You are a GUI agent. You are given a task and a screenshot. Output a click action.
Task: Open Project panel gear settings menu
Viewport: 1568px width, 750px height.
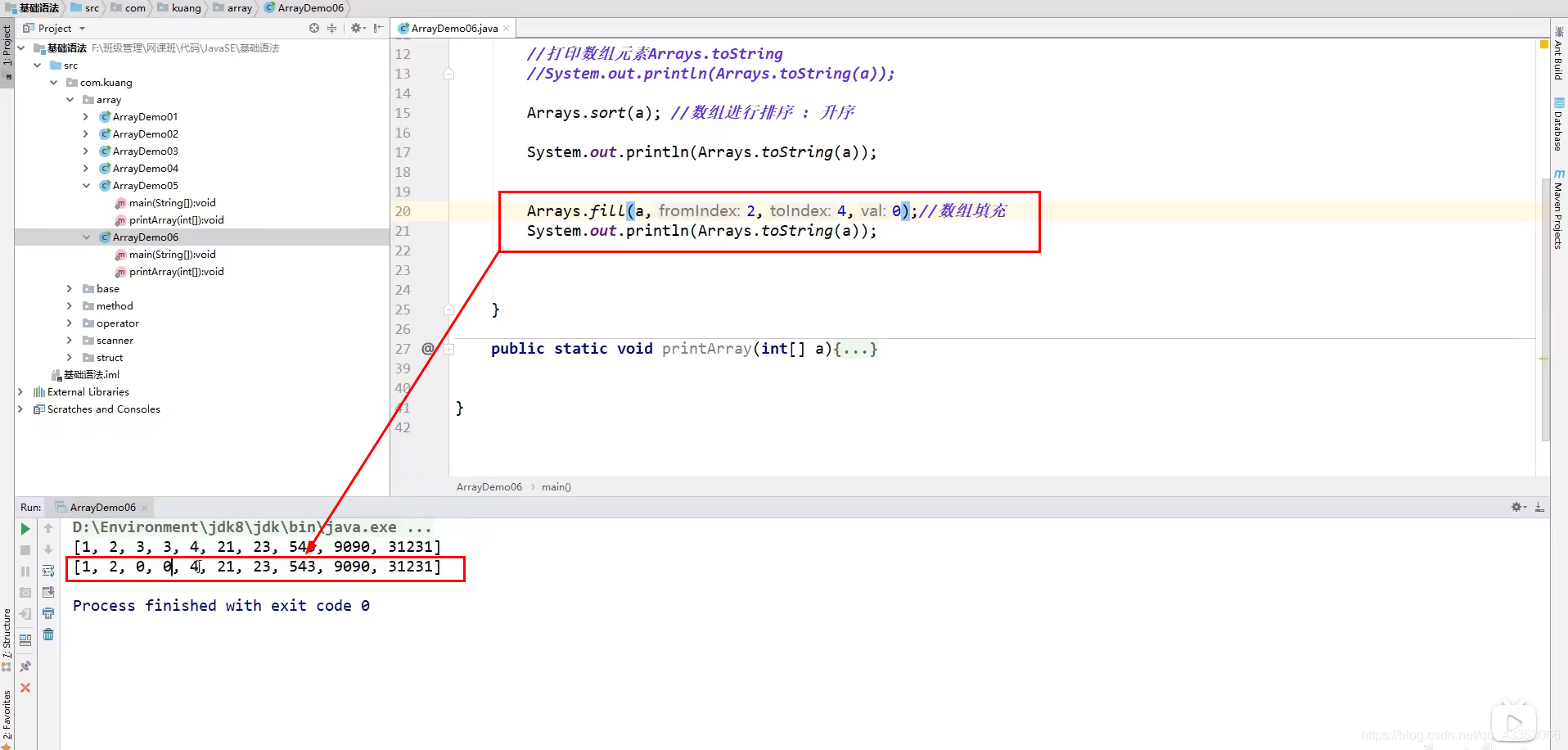358,28
